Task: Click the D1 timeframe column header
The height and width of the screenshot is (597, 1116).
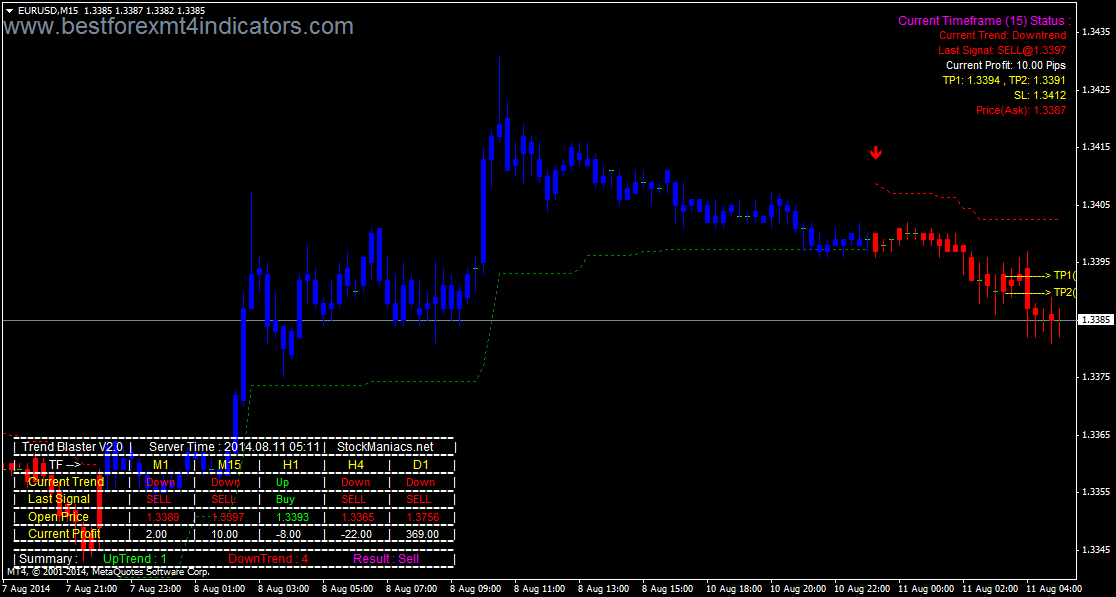Action: pos(421,465)
